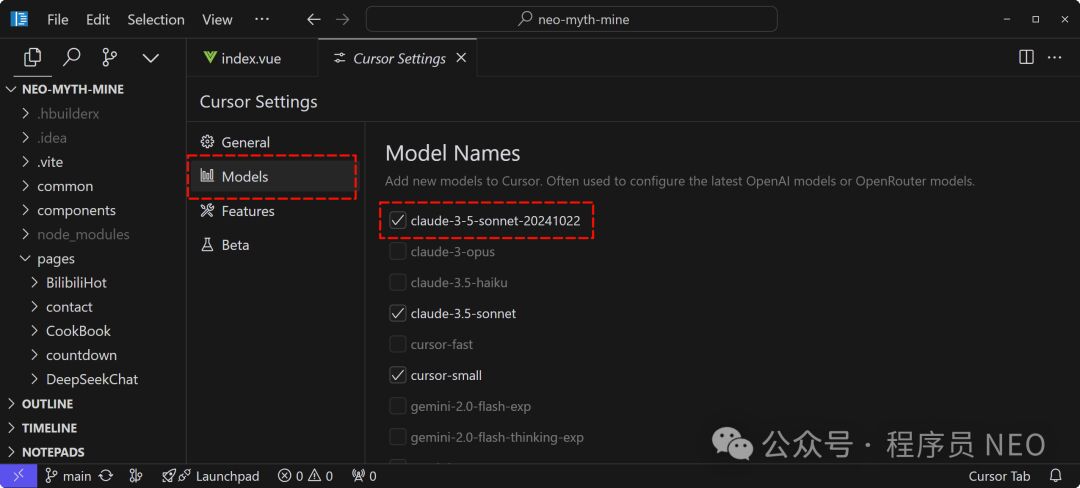Screen dimensions: 1080x488
Task: Close the Cursor Settings tab
Action: tap(461, 58)
